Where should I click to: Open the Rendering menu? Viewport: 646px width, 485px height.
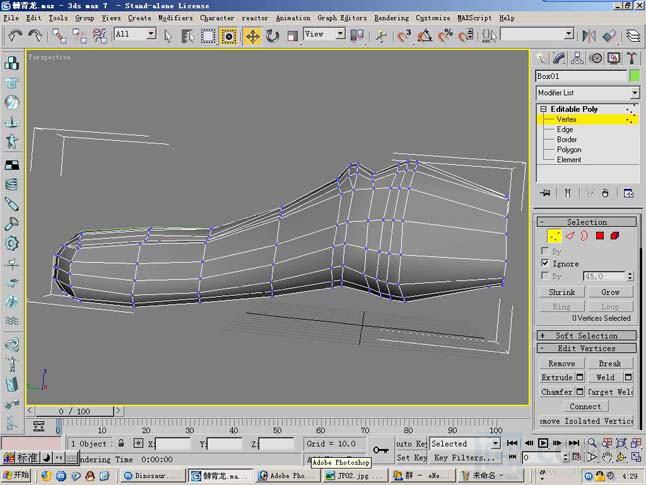tap(391, 18)
